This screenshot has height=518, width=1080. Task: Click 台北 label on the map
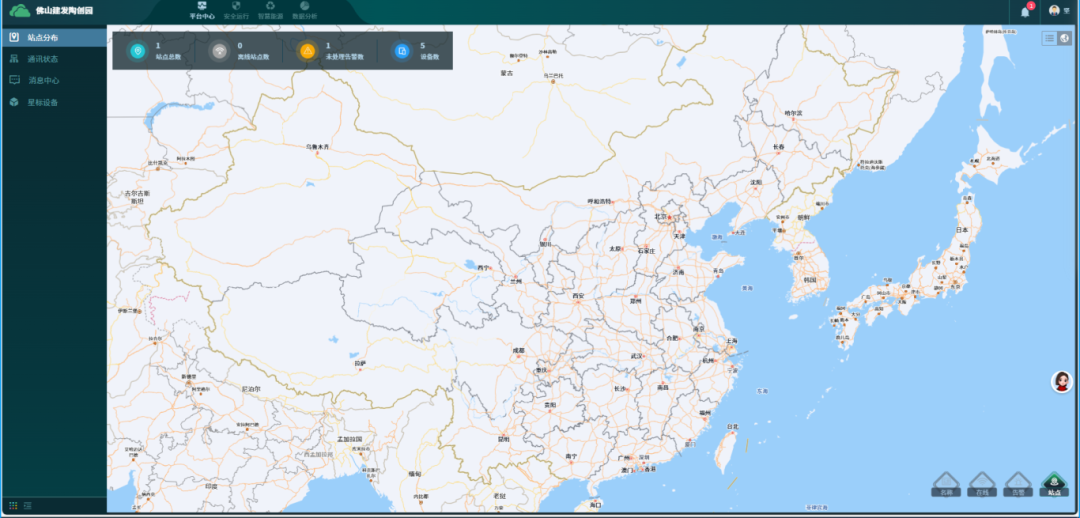pos(732,426)
